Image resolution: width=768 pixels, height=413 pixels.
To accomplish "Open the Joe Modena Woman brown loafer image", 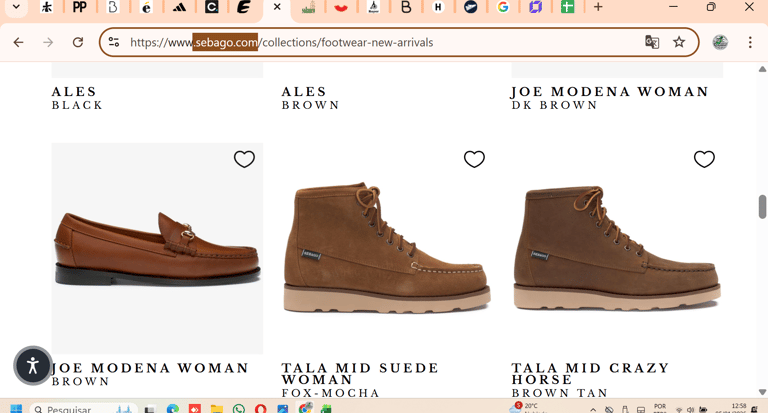I will 157,248.
